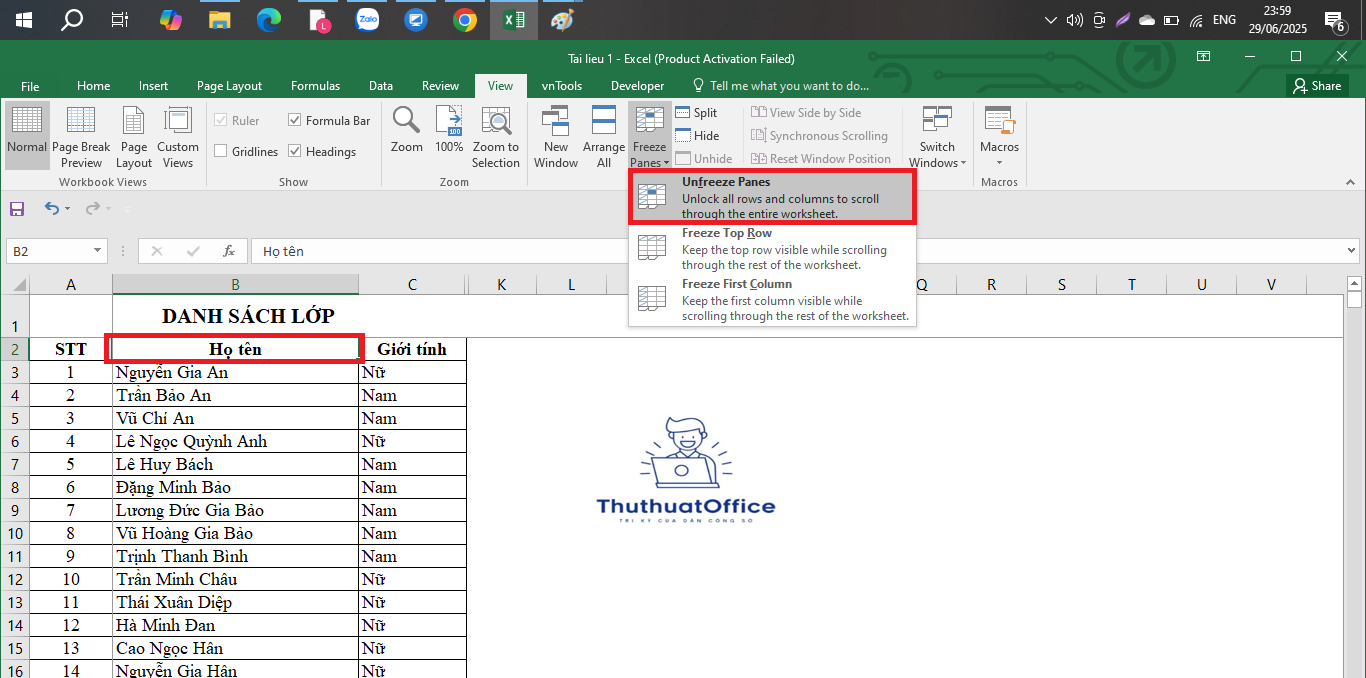Click Tell me what you want to do
Viewport: 1366px width, 678px height.
(x=781, y=86)
